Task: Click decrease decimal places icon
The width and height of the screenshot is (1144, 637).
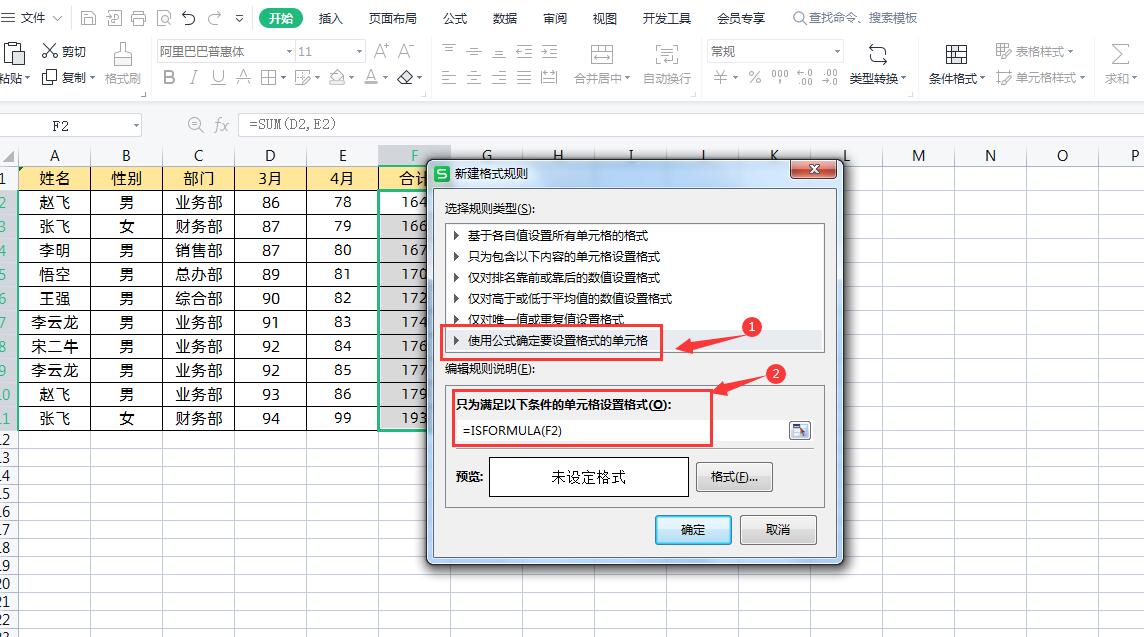Action: point(830,77)
